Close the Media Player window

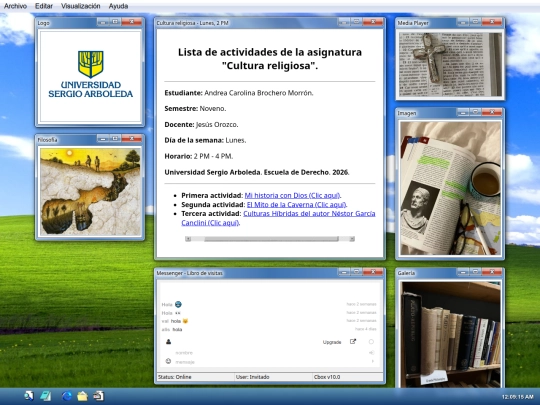coord(492,22)
